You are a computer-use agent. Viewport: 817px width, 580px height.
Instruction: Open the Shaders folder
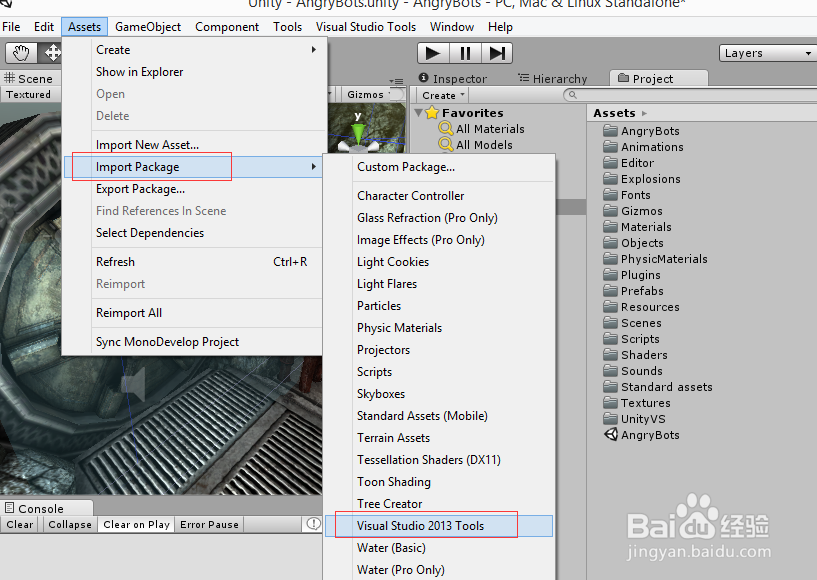[x=636, y=355]
